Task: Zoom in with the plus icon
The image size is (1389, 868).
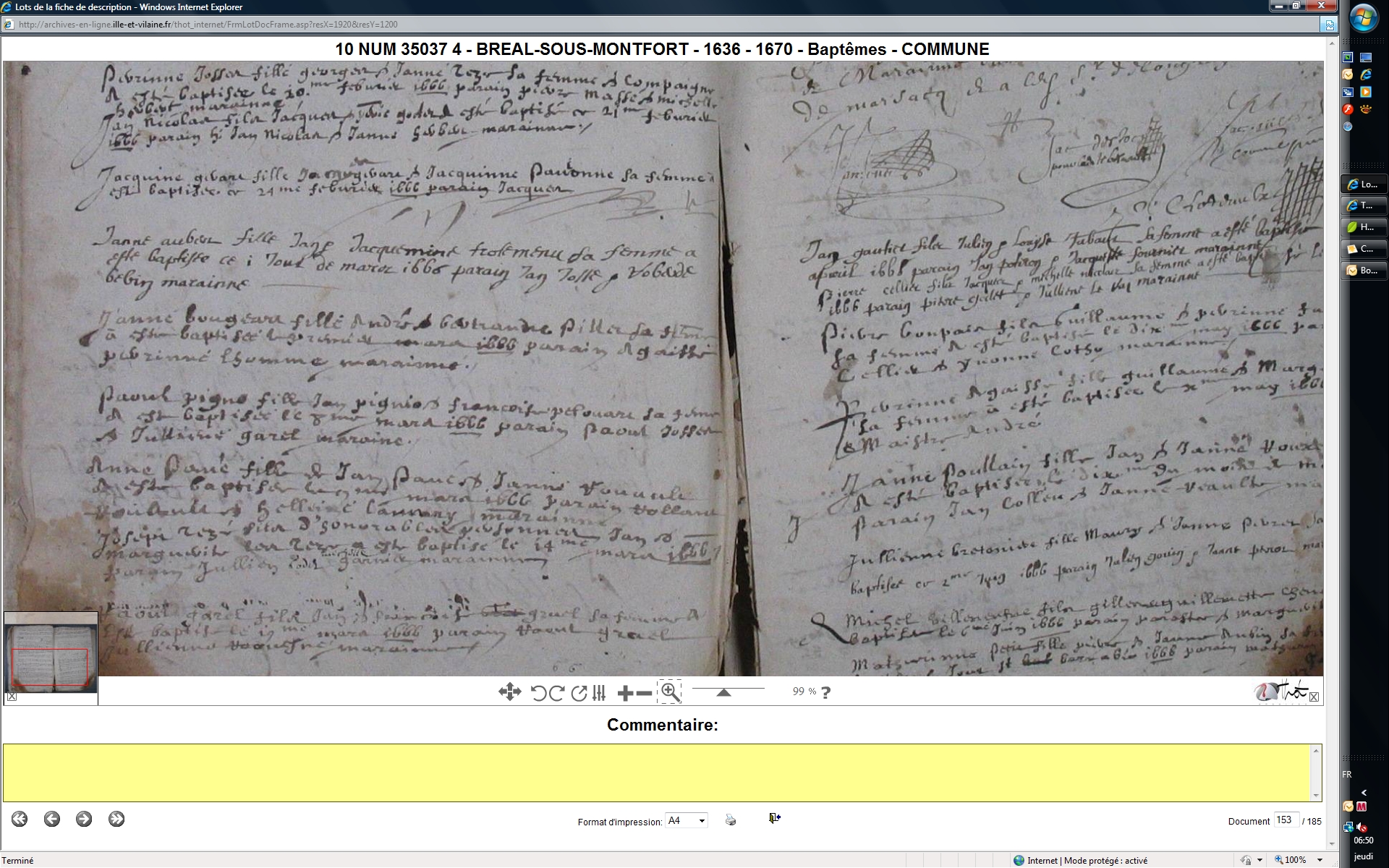Action: click(x=625, y=694)
